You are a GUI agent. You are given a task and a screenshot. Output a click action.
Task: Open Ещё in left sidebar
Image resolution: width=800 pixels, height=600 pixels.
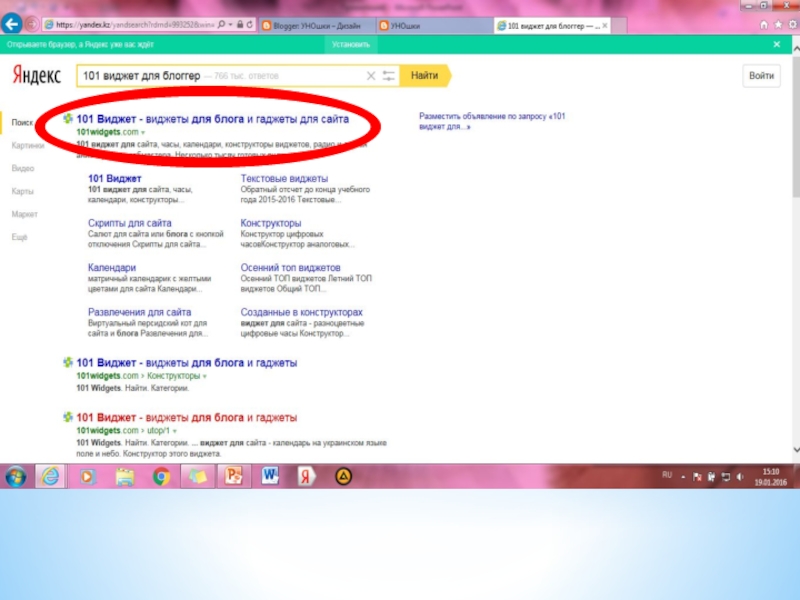(19, 237)
